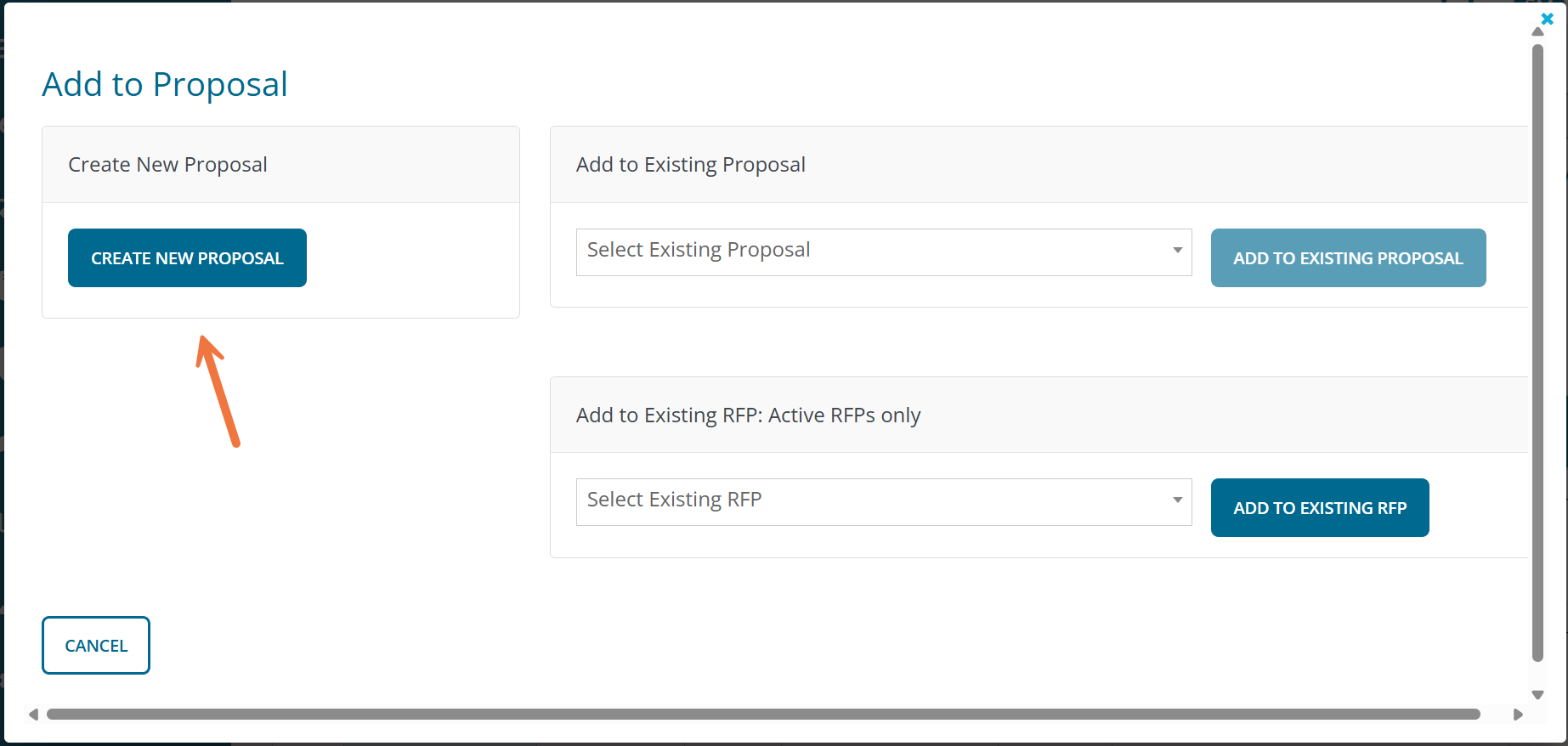
Task: Click the Create New Proposal panel heading
Action: [x=167, y=165]
